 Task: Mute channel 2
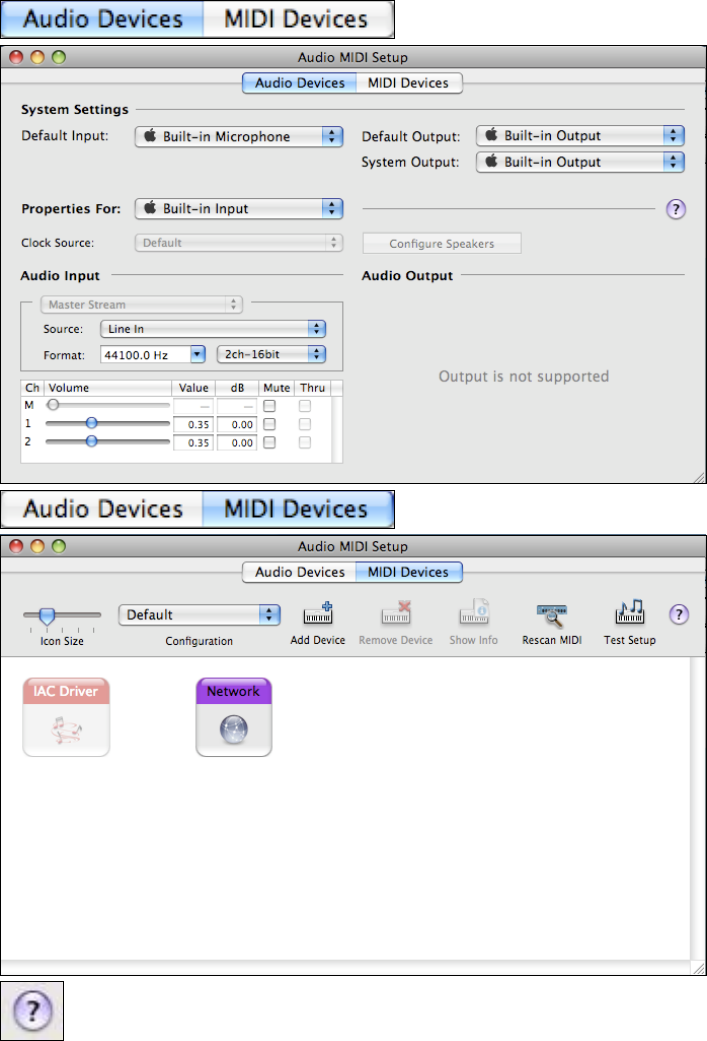click(x=270, y=442)
